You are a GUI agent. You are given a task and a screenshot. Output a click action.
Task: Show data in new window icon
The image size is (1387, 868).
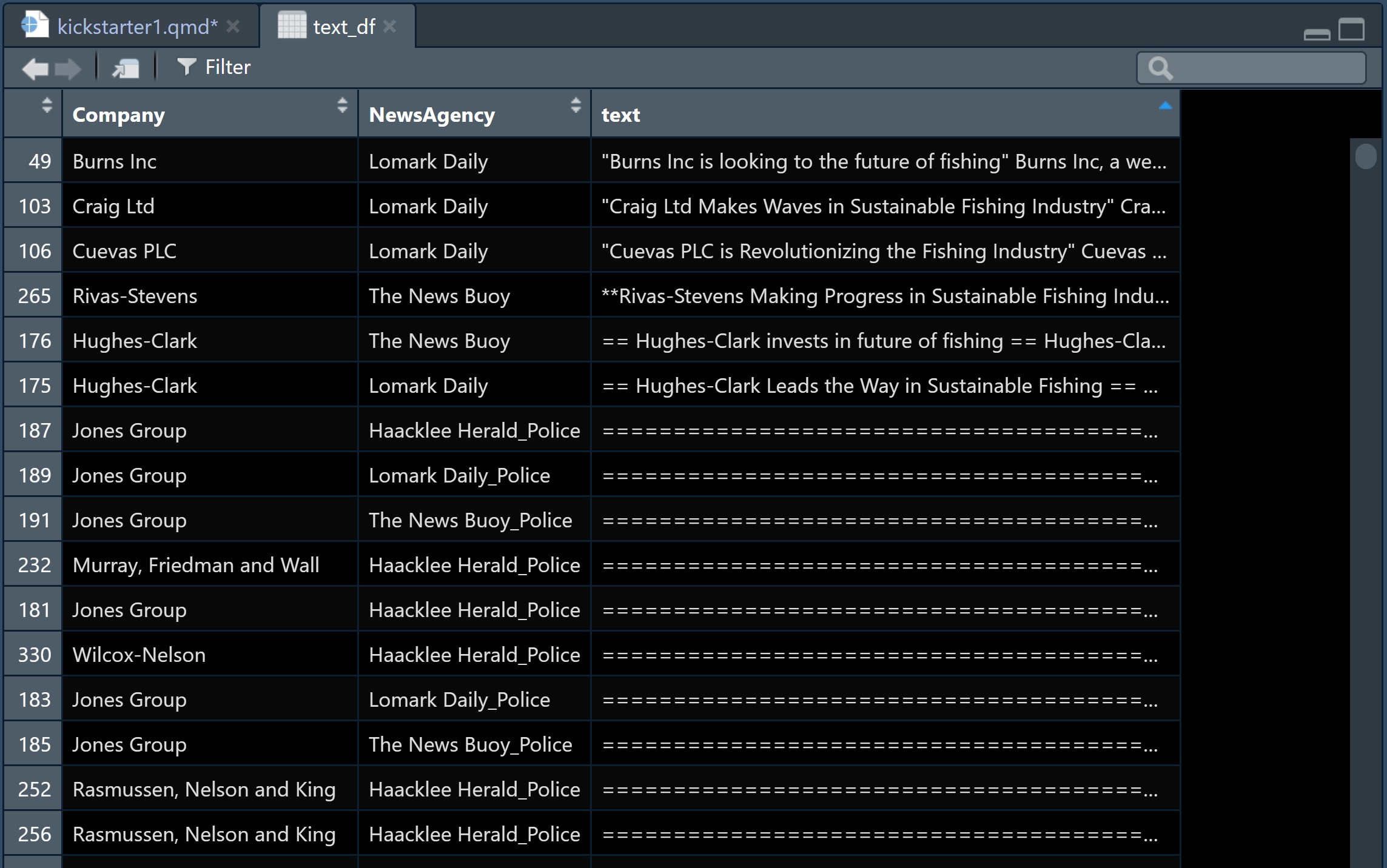click(x=126, y=68)
